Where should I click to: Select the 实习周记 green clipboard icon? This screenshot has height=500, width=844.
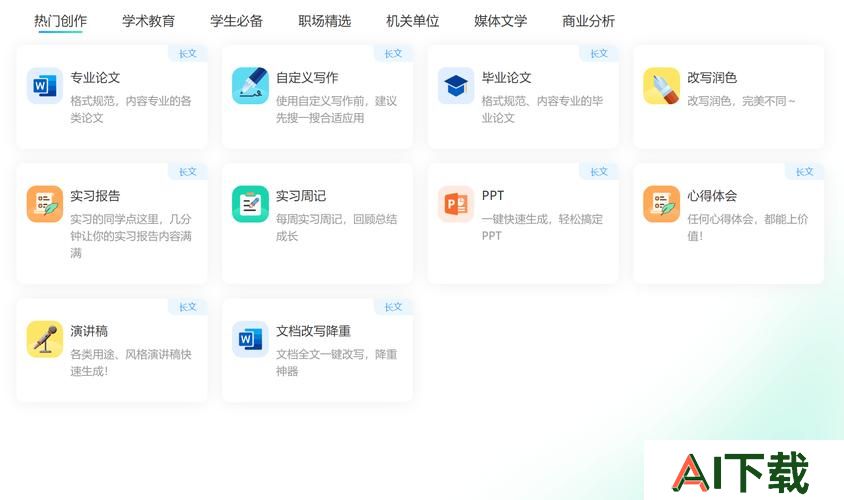click(250, 204)
